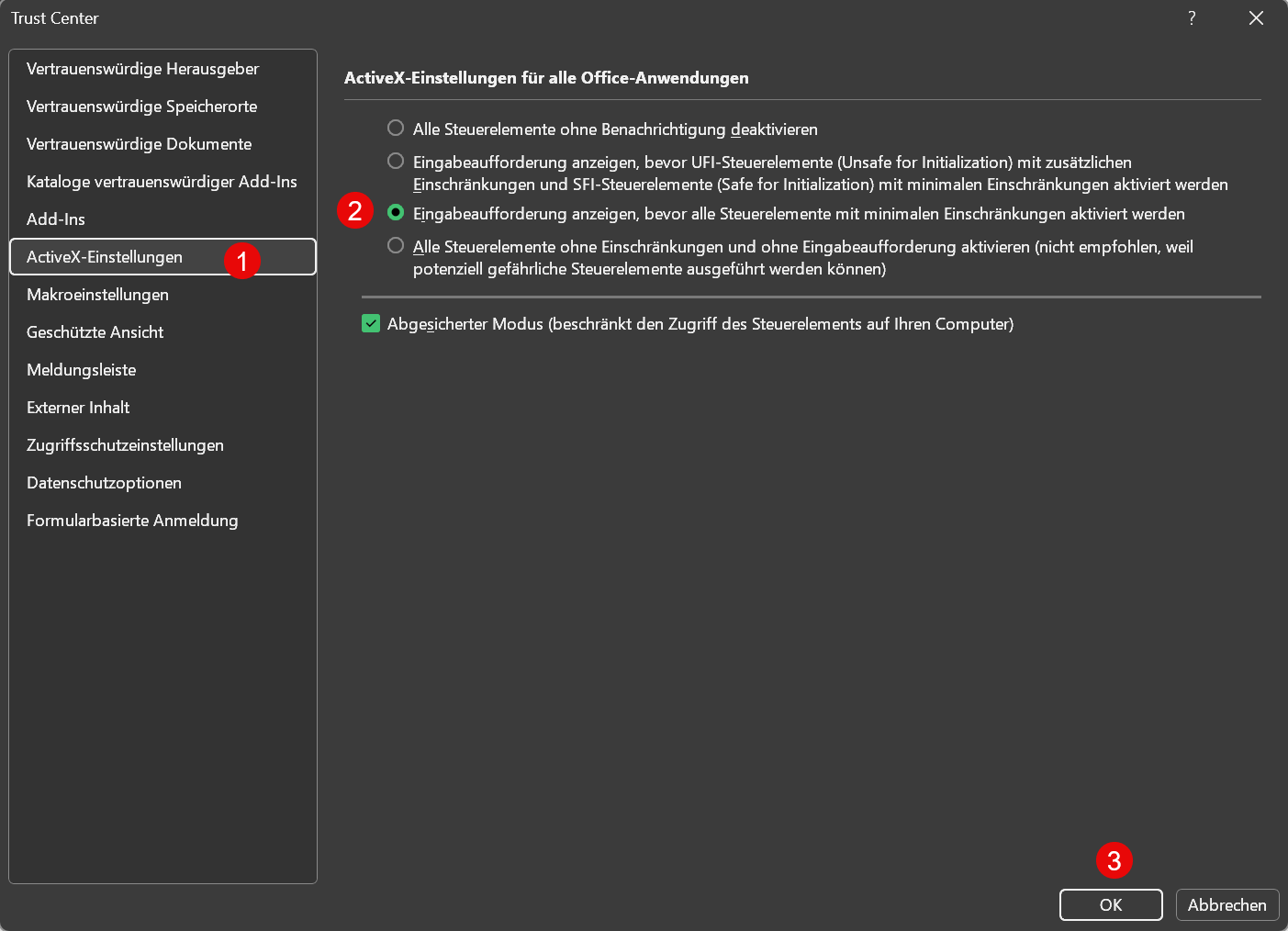Open Formularbasierte Anmeldung category

162,521
